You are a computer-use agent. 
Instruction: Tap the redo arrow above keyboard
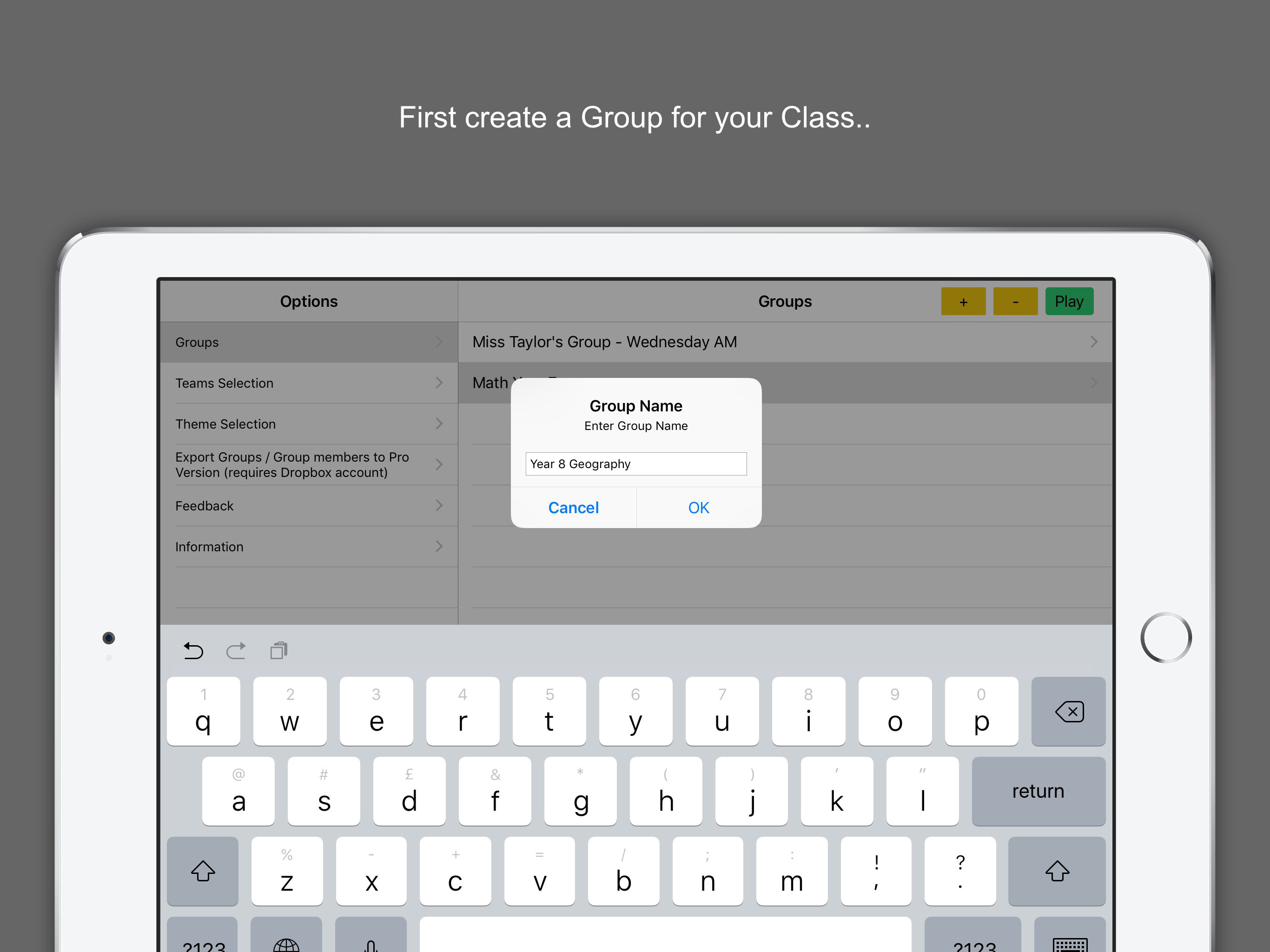tap(236, 651)
